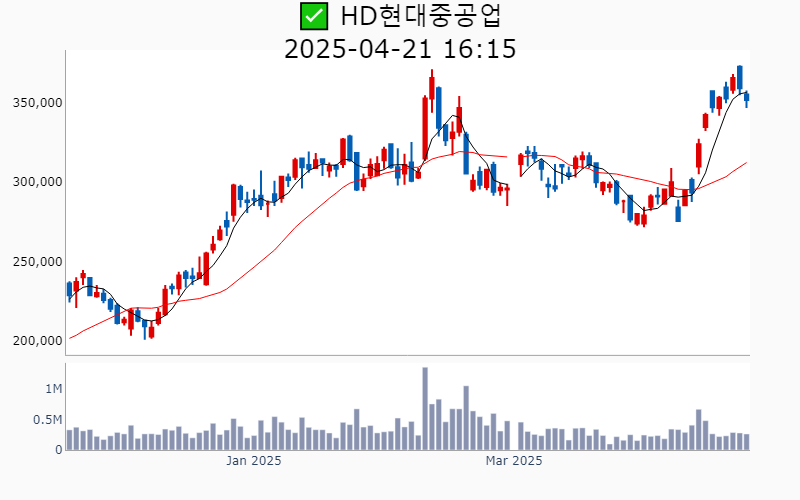
Task: Click the 0 volume axis label
Action: pos(59,450)
